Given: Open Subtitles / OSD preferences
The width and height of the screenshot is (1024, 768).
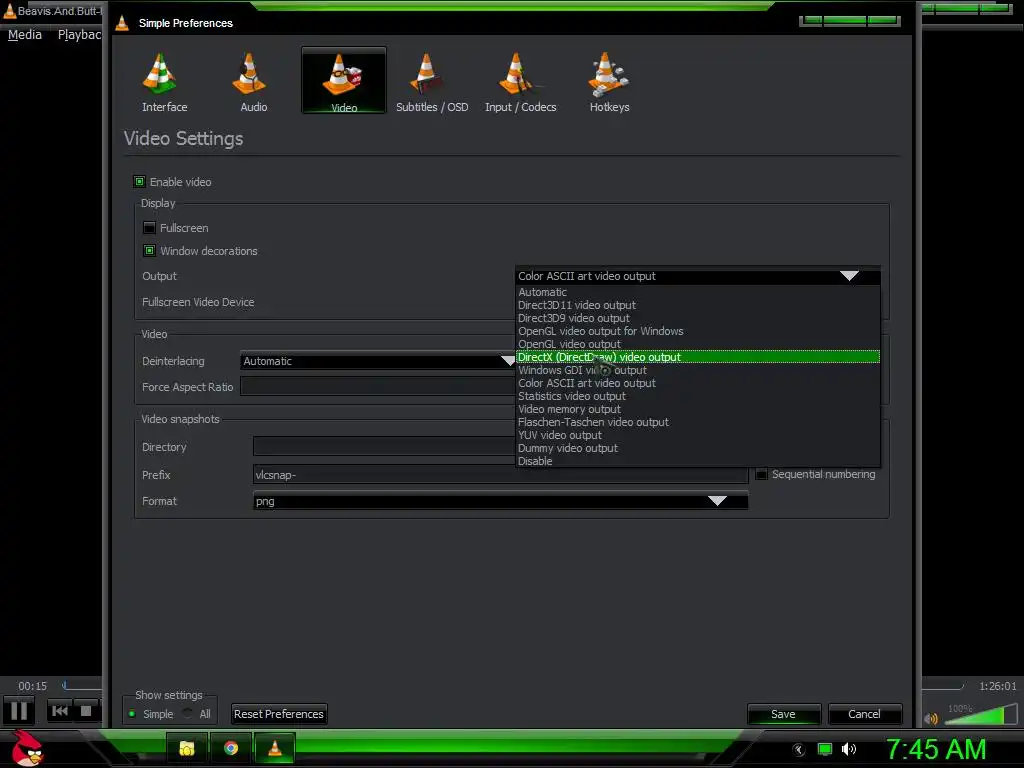Looking at the screenshot, I should (432, 82).
